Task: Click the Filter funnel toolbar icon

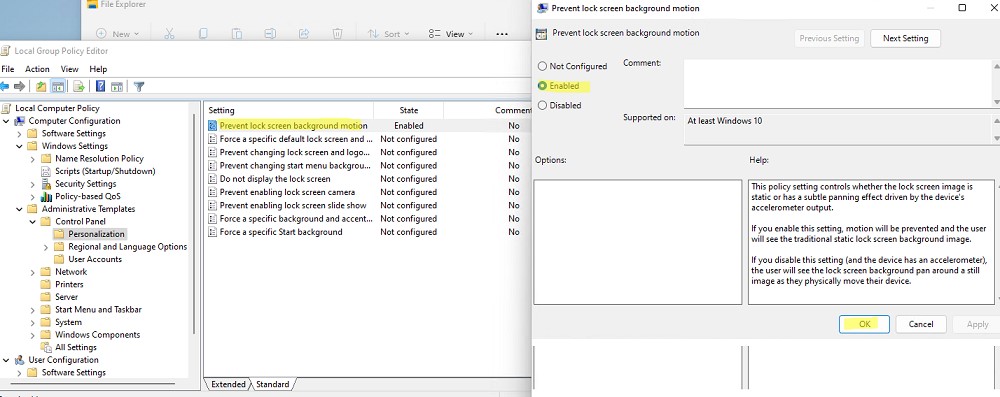Action: (x=138, y=86)
